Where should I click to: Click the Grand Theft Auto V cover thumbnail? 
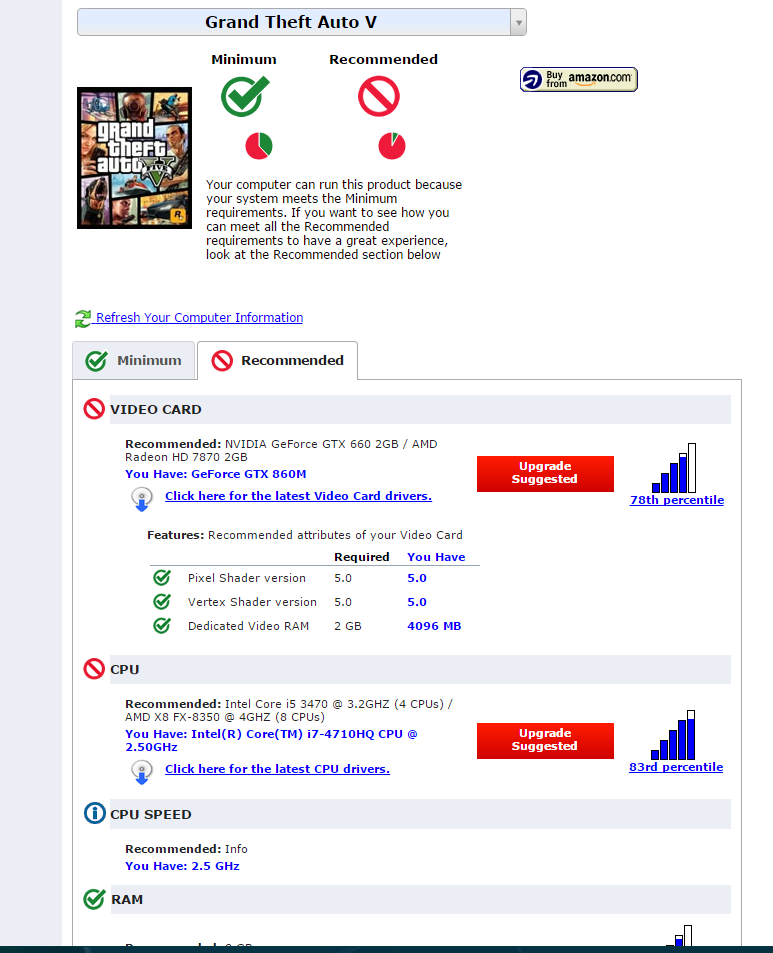pos(134,158)
